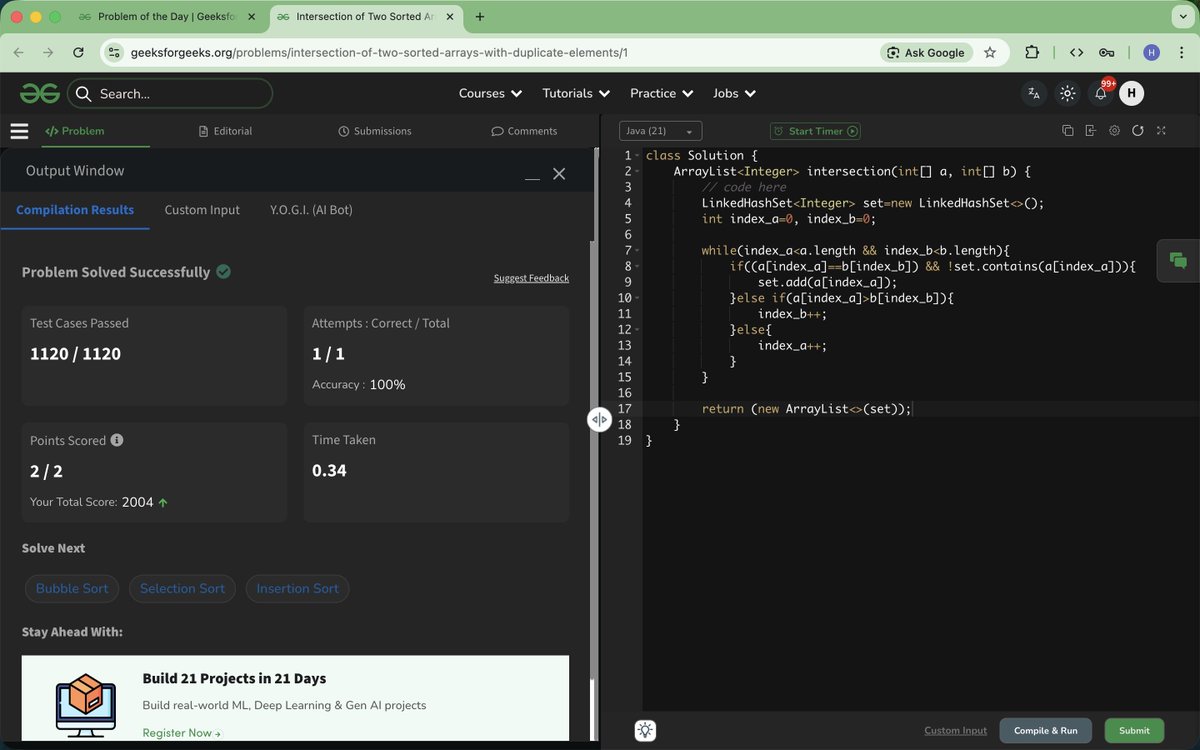Click the Build 21 Projects thumbnail image

[x=86, y=706]
